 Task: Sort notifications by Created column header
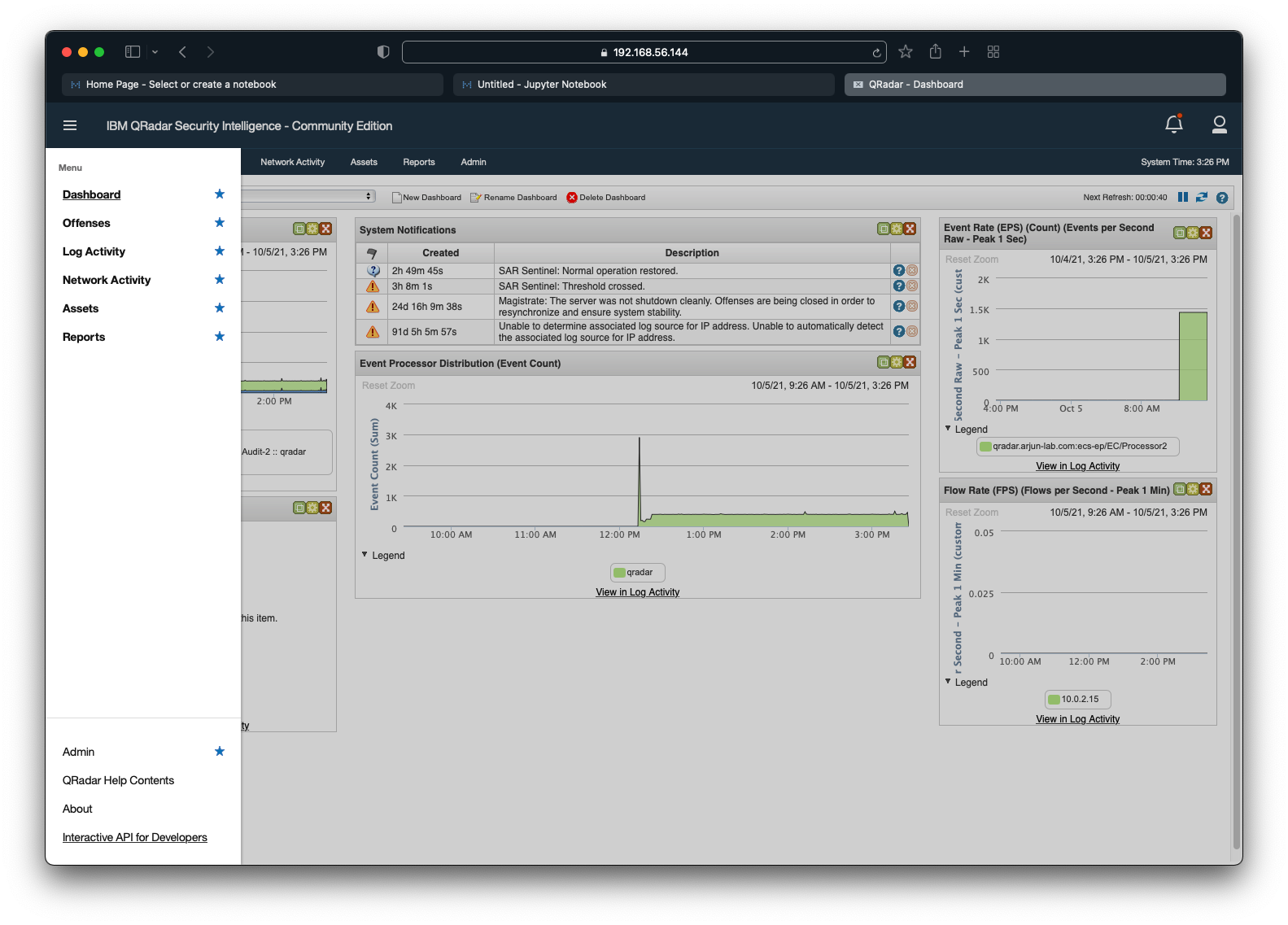click(x=440, y=253)
